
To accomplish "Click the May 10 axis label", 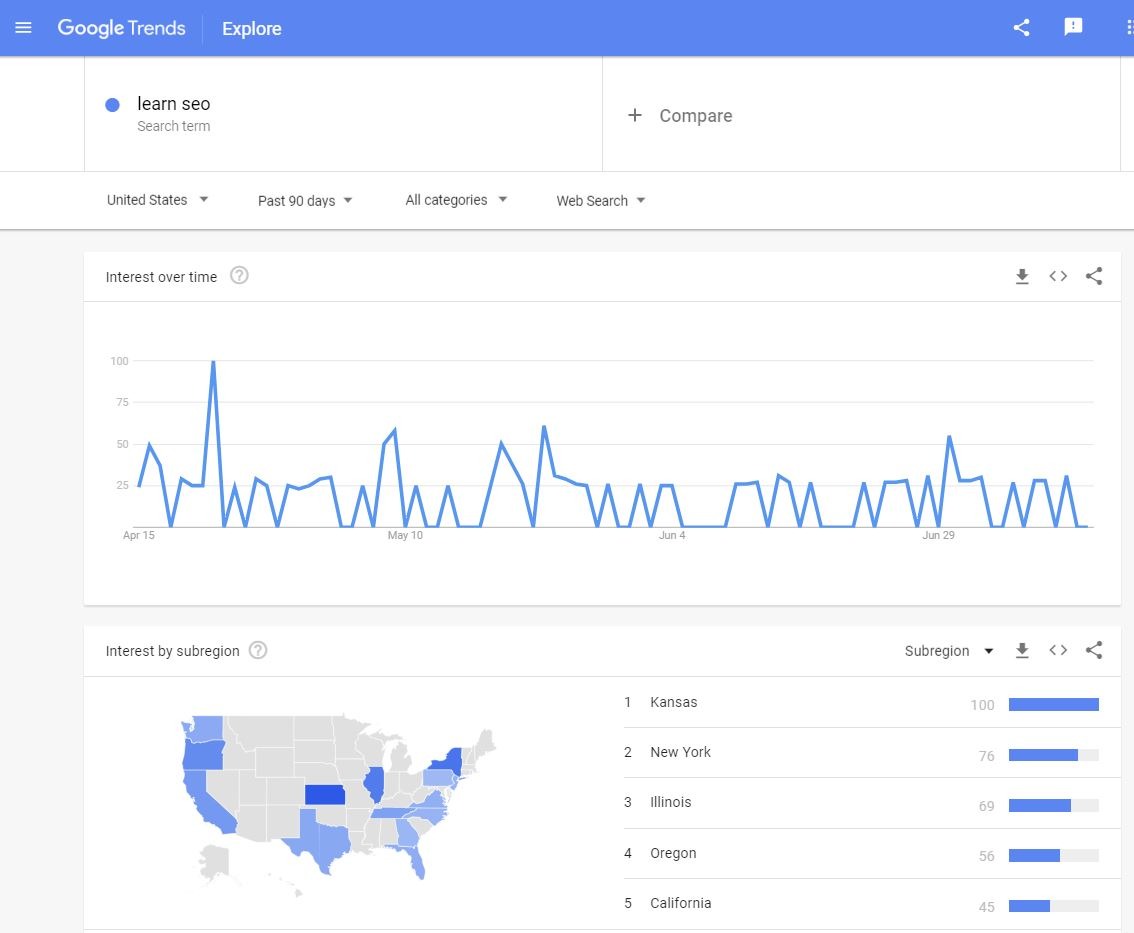I will [x=405, y=535].
